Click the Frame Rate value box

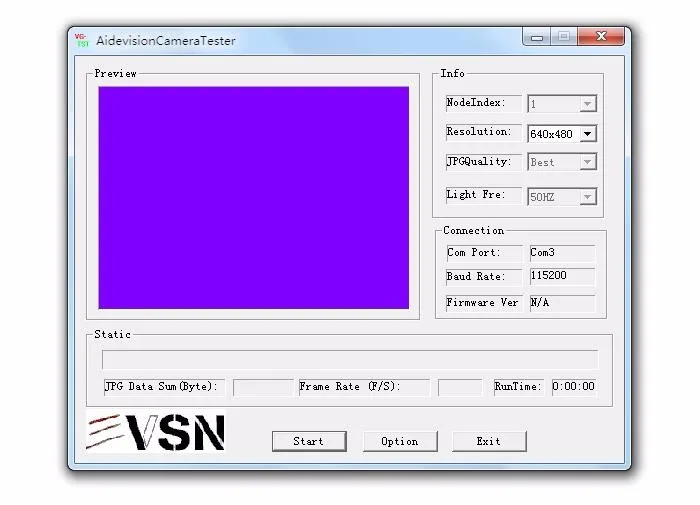[x=460, y=387]
